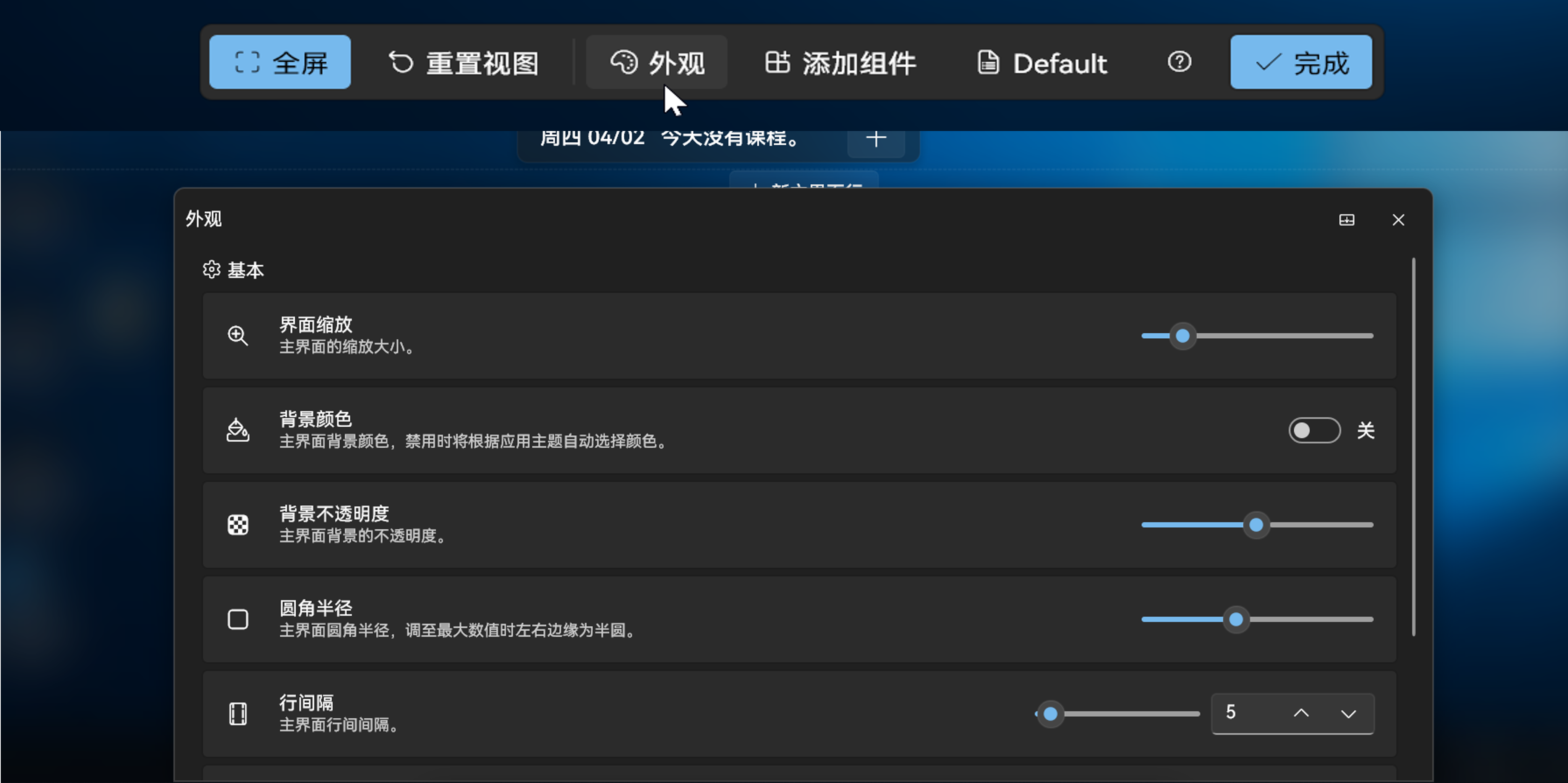This screenshot has height=783, width=1568.
Task: Click the gear icon next to 基本
Action: pos(211,270)
